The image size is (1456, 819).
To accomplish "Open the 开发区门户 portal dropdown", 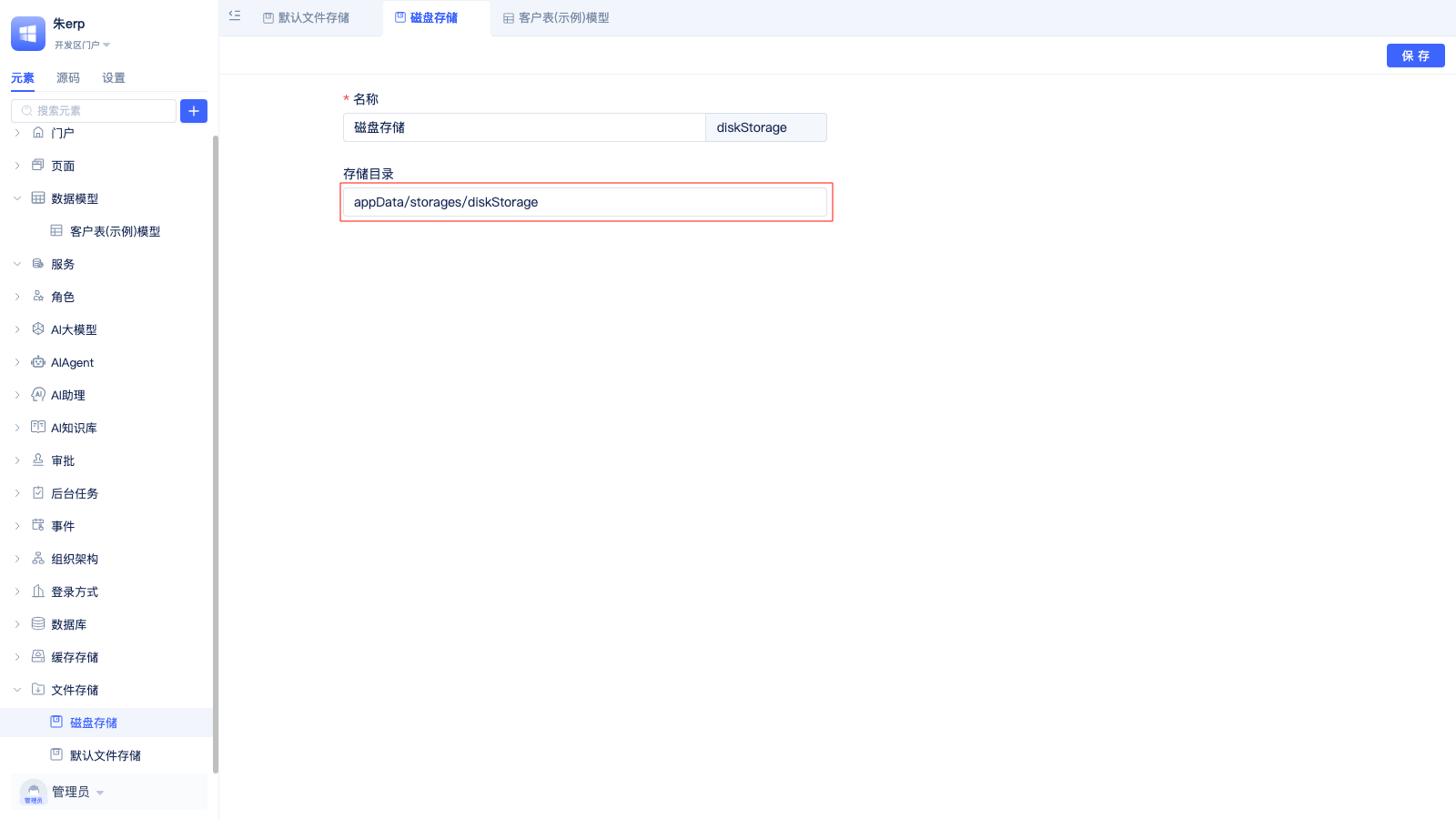I will coord(82,45).
